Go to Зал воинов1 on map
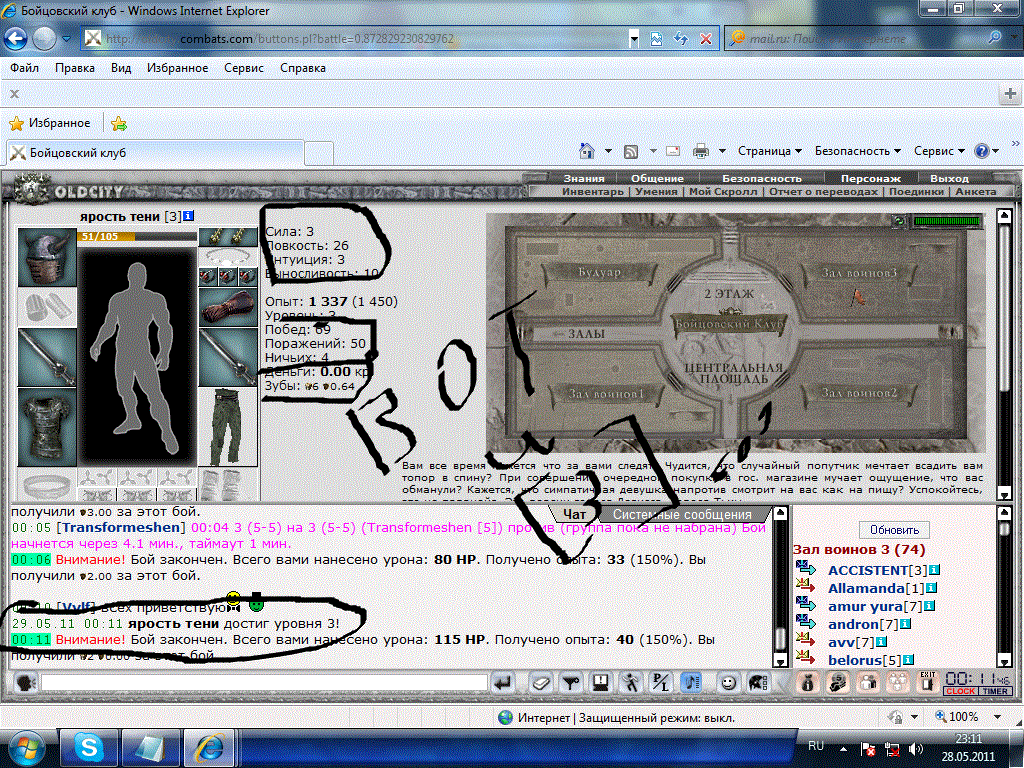 click(x=605, y=394)
